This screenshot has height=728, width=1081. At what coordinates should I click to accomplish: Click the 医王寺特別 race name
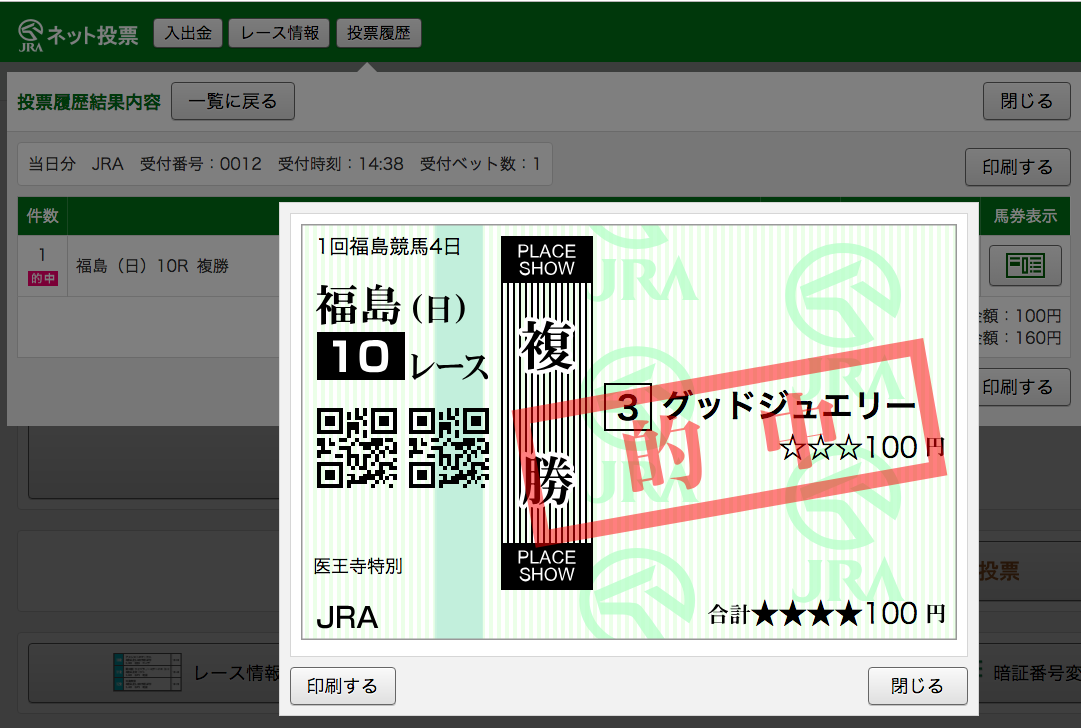pyautogui.click(x=358, y=567)
